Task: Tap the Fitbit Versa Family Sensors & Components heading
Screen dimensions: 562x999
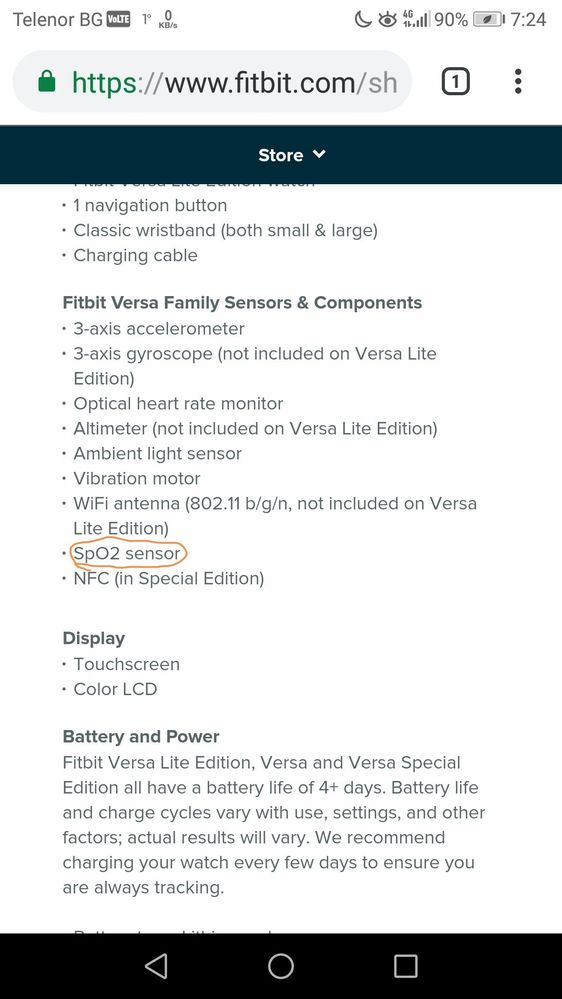Action: coord(242,303)
